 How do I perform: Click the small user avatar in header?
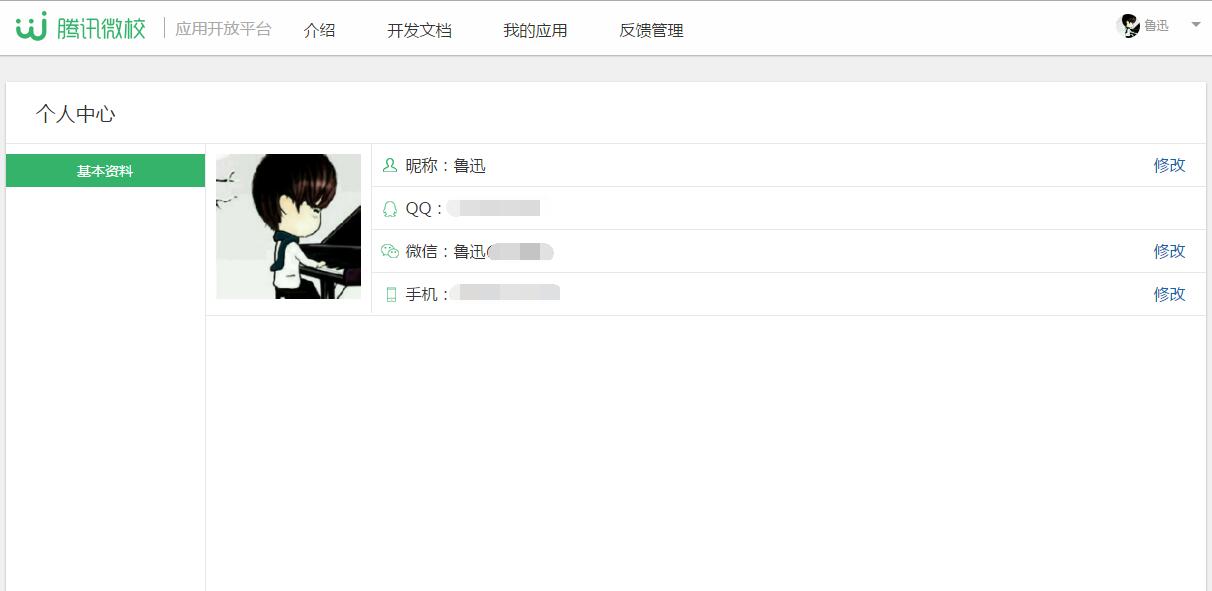coord(1129,26)
